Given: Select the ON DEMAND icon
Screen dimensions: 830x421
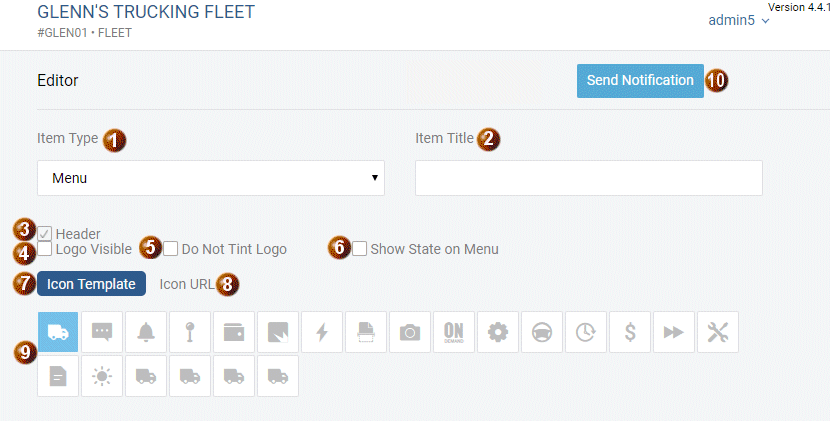Looking at the screenshot, I should click(454, 332).
